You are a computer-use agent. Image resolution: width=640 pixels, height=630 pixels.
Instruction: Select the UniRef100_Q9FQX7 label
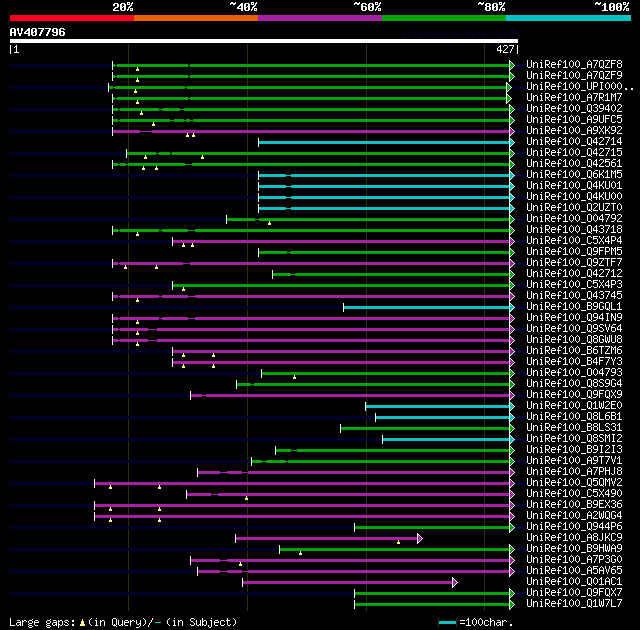(574, 593)
